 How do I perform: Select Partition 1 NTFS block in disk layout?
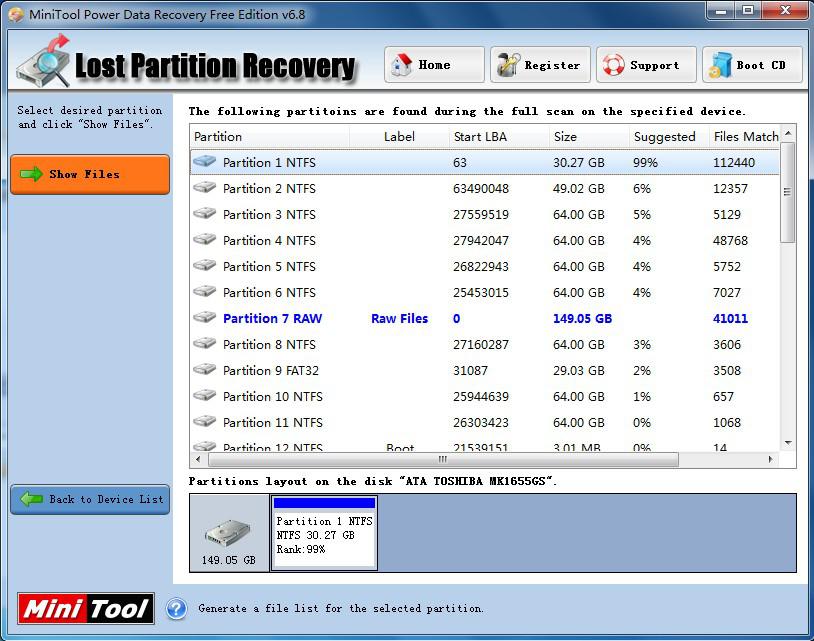[x=324, y=533]
